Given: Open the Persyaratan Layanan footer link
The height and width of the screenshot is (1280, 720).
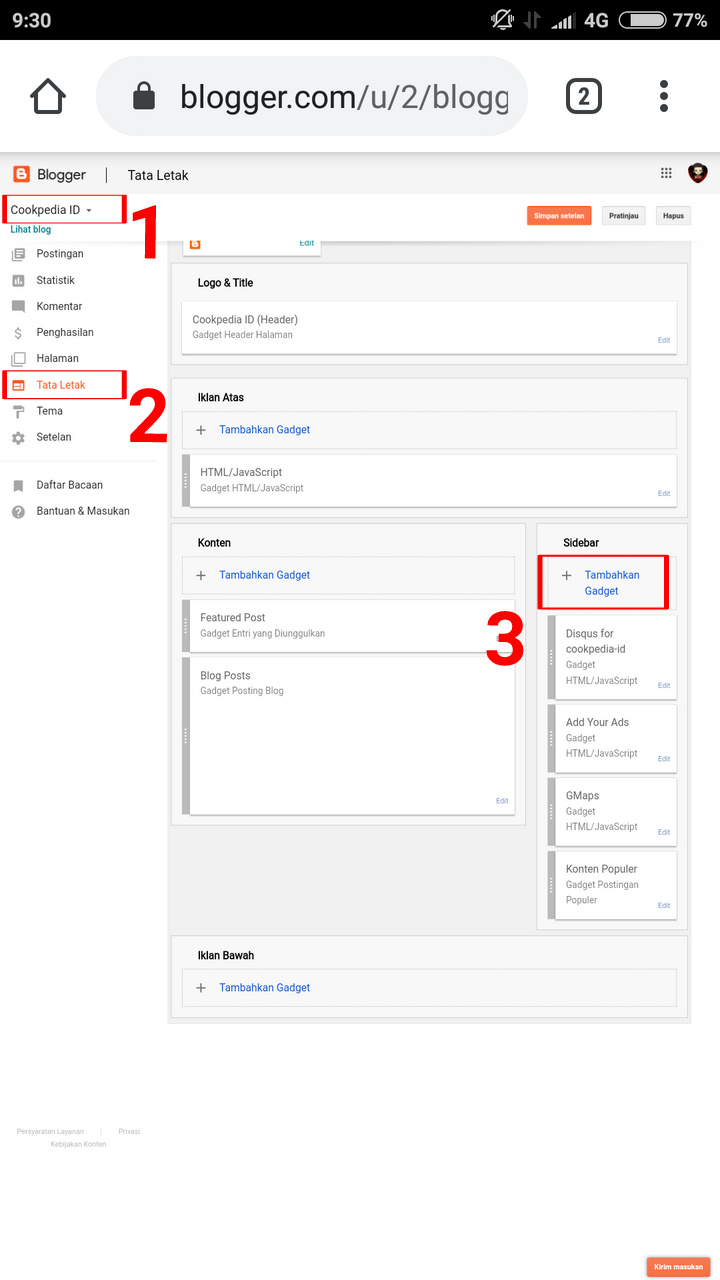Looking at the screenshot, I should [50, 1131].
